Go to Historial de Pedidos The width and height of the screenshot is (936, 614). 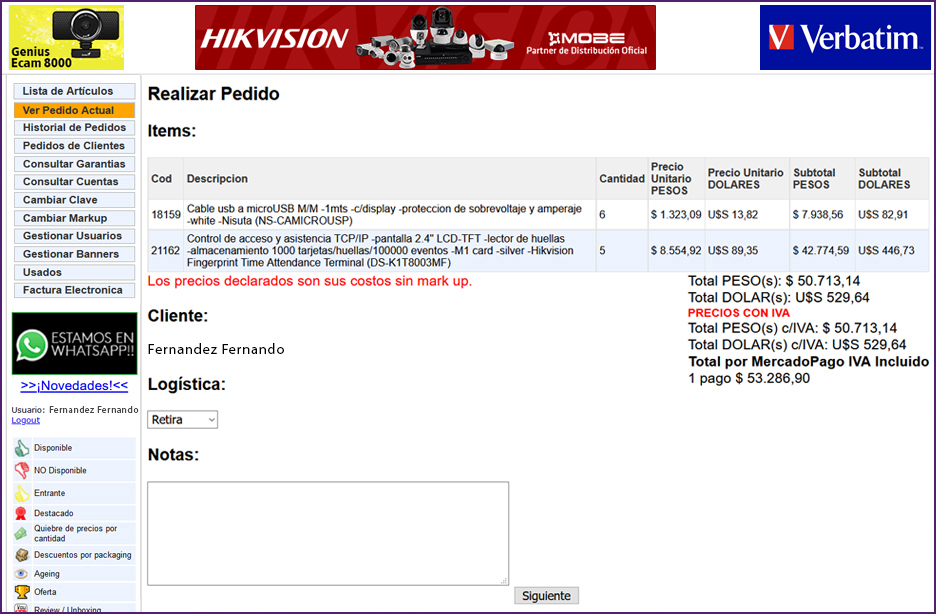[74, 128]
